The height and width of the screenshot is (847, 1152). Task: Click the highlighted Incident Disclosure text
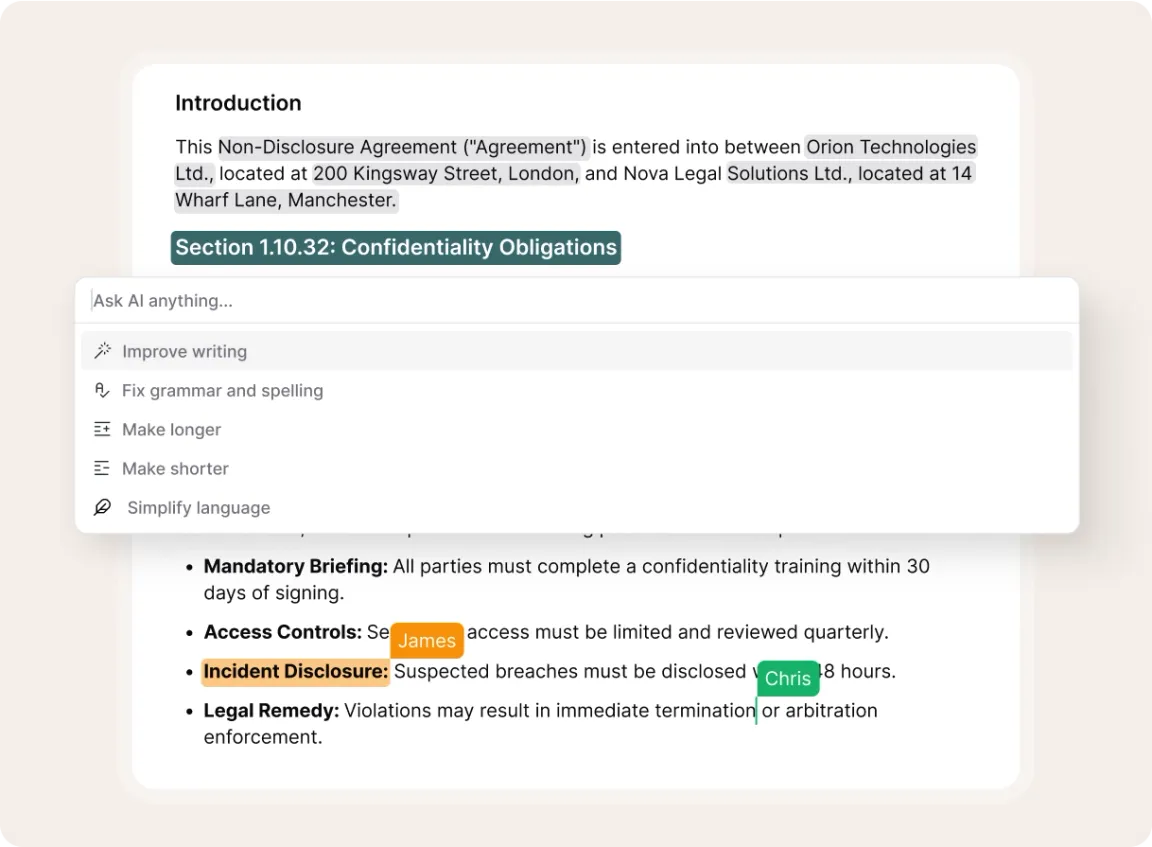click(x=296, y=671)
